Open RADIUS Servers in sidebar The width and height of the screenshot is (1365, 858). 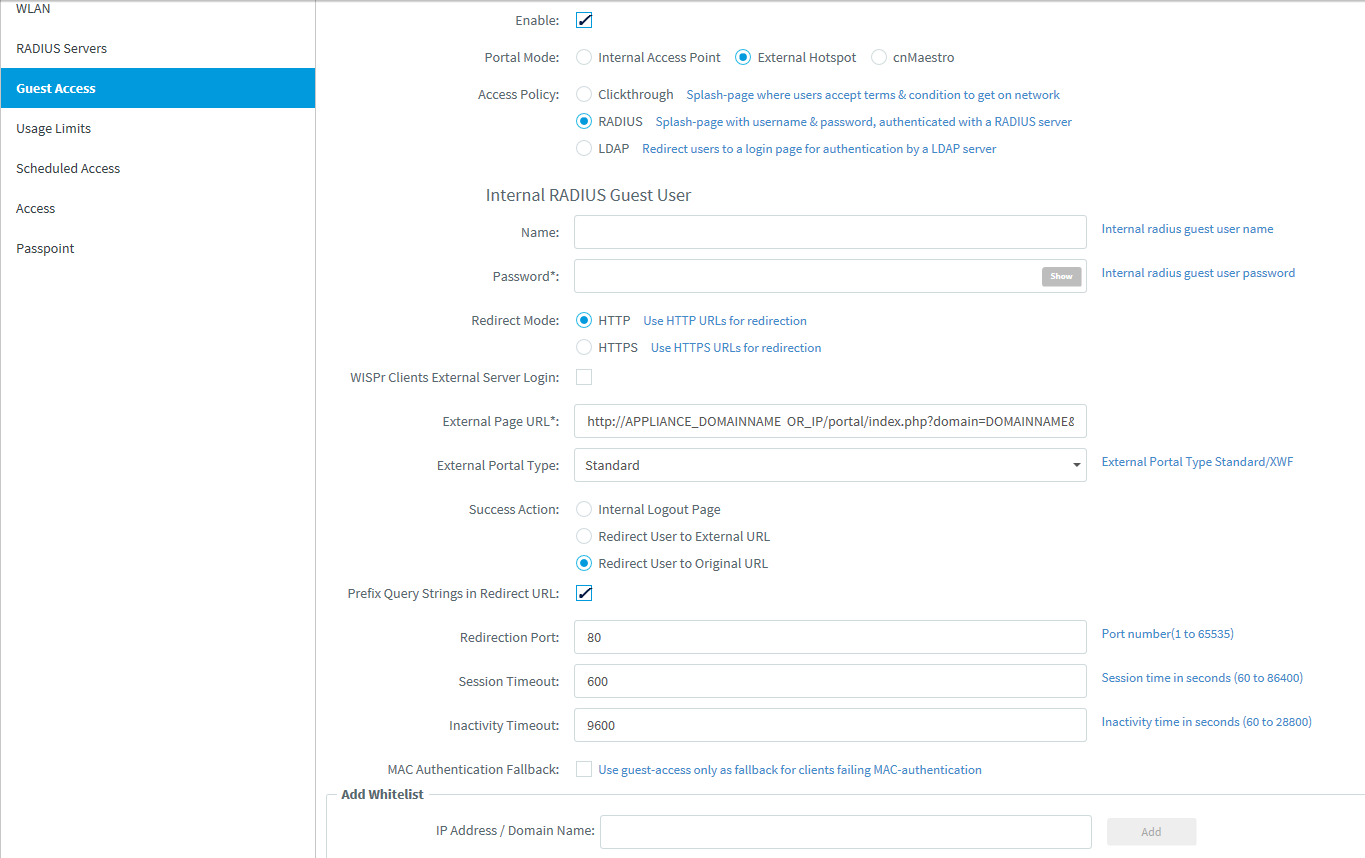coord(61,48)
